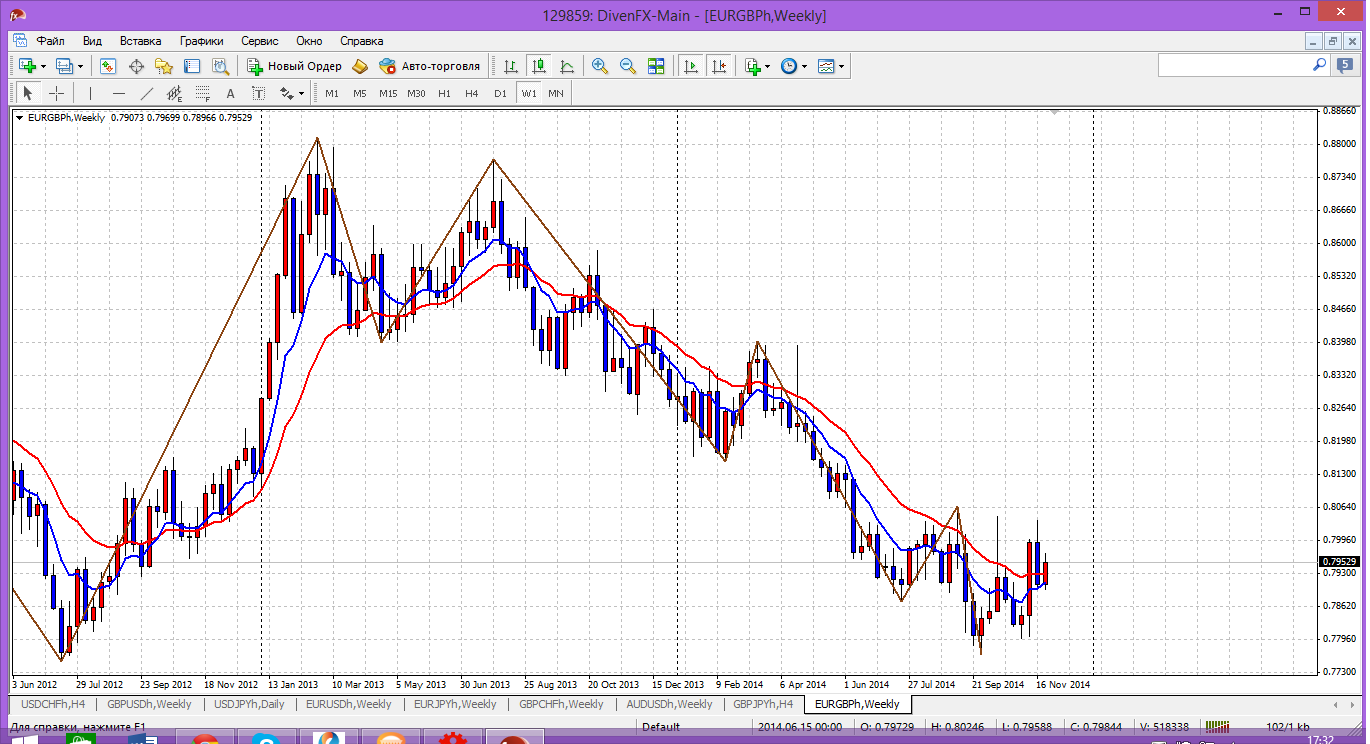This screenshot has height=744, width=1370.
Task: Expand the new chart dropdown arrow
Action: click(x=43, y=66)
